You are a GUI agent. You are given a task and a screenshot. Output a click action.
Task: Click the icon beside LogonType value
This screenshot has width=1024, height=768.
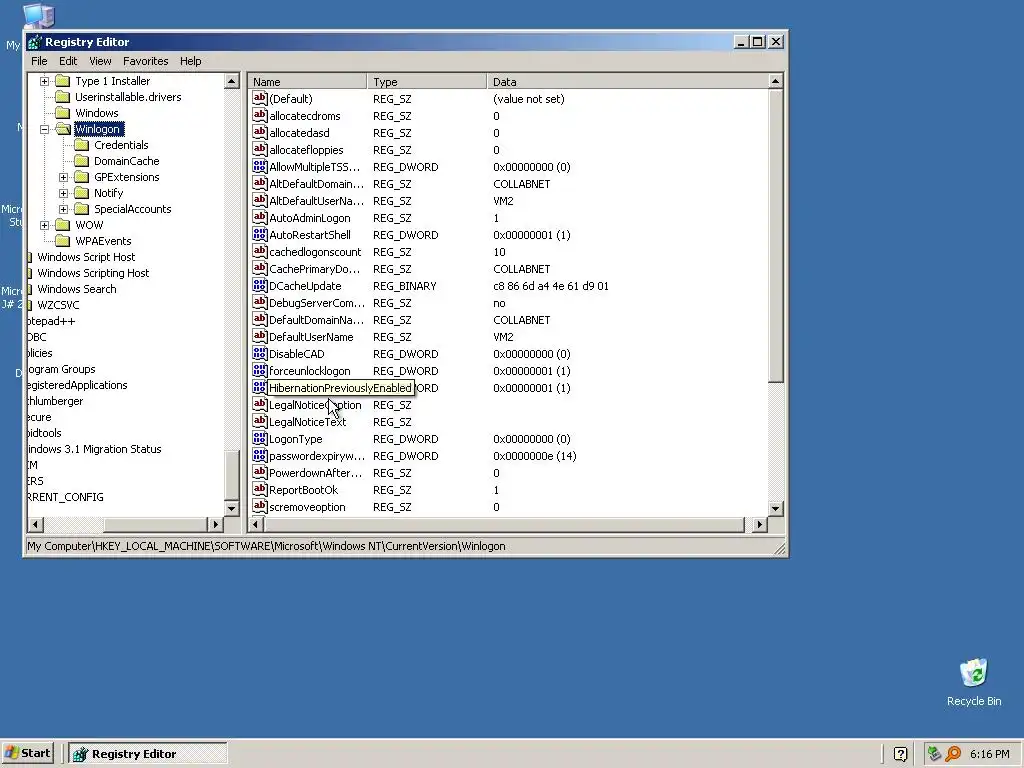point(259,438)
